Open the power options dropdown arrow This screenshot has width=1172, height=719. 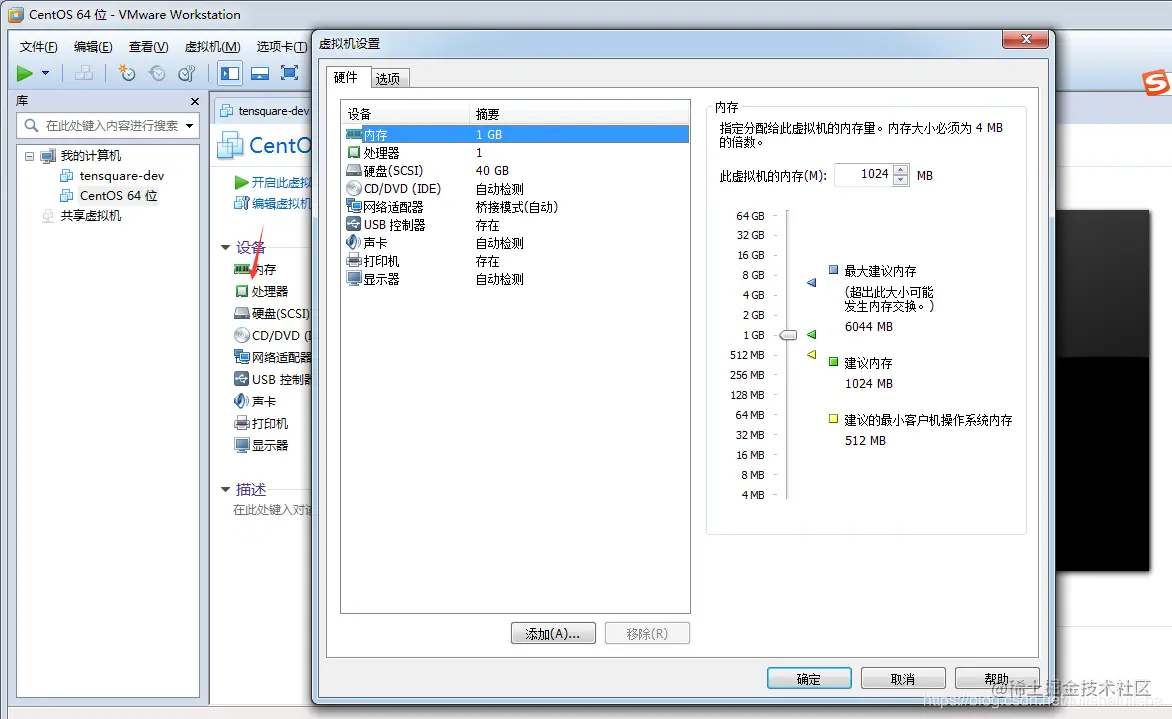[x=46, y=73]
